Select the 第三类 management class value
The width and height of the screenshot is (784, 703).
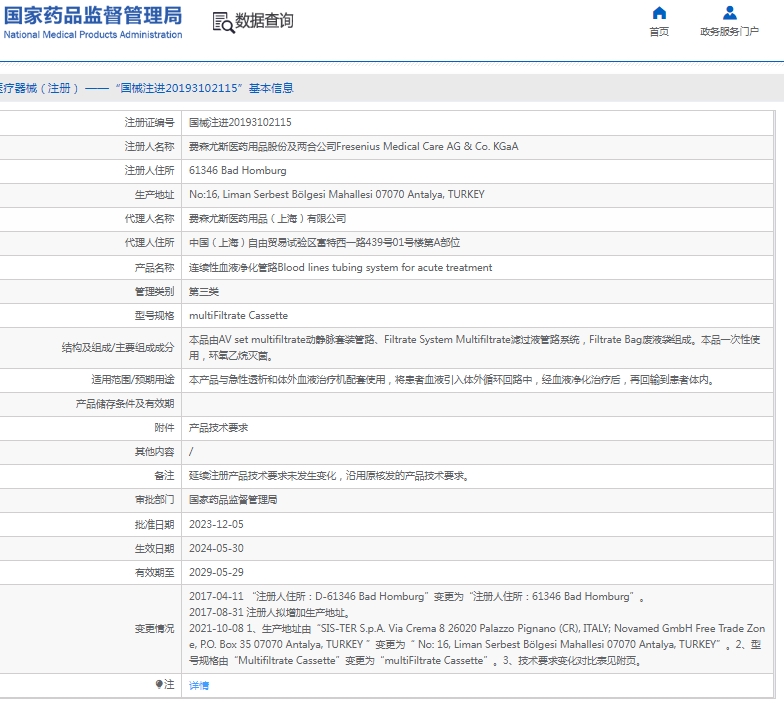tap(204, 292)
